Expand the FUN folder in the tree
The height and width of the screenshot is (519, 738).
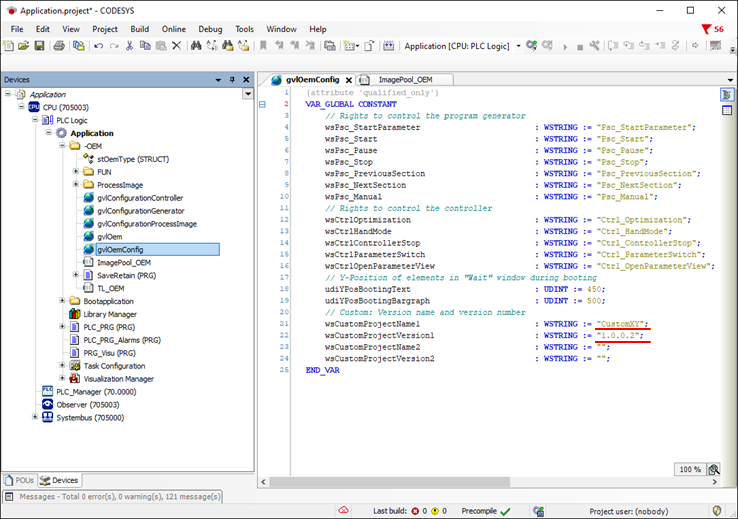[76, 172]
